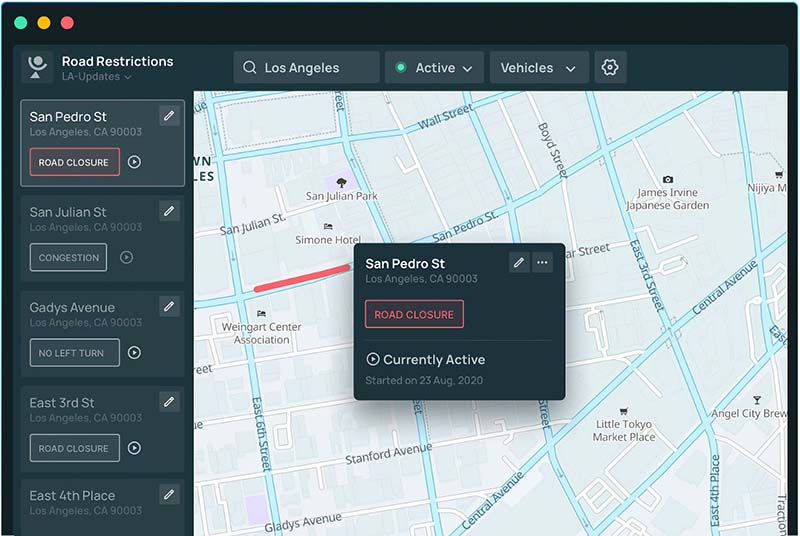Image resolution: width=800 pixels, height=536 pixels.
Task: Click San Julian Park tree icon on map
Action: pyautogui.click(x=341, y=183)
